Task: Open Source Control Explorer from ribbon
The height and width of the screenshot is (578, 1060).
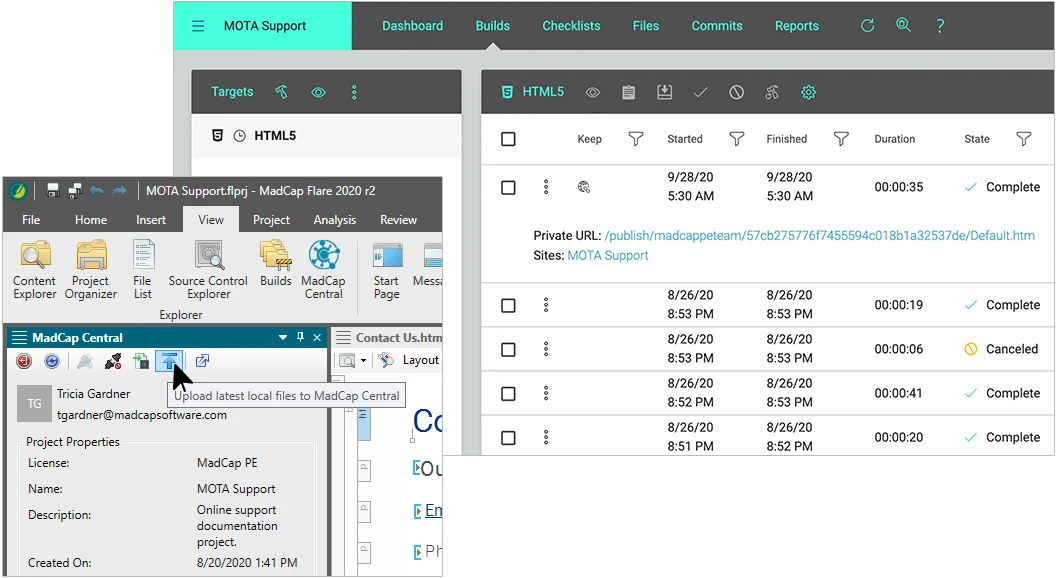Action: point(208,270)
